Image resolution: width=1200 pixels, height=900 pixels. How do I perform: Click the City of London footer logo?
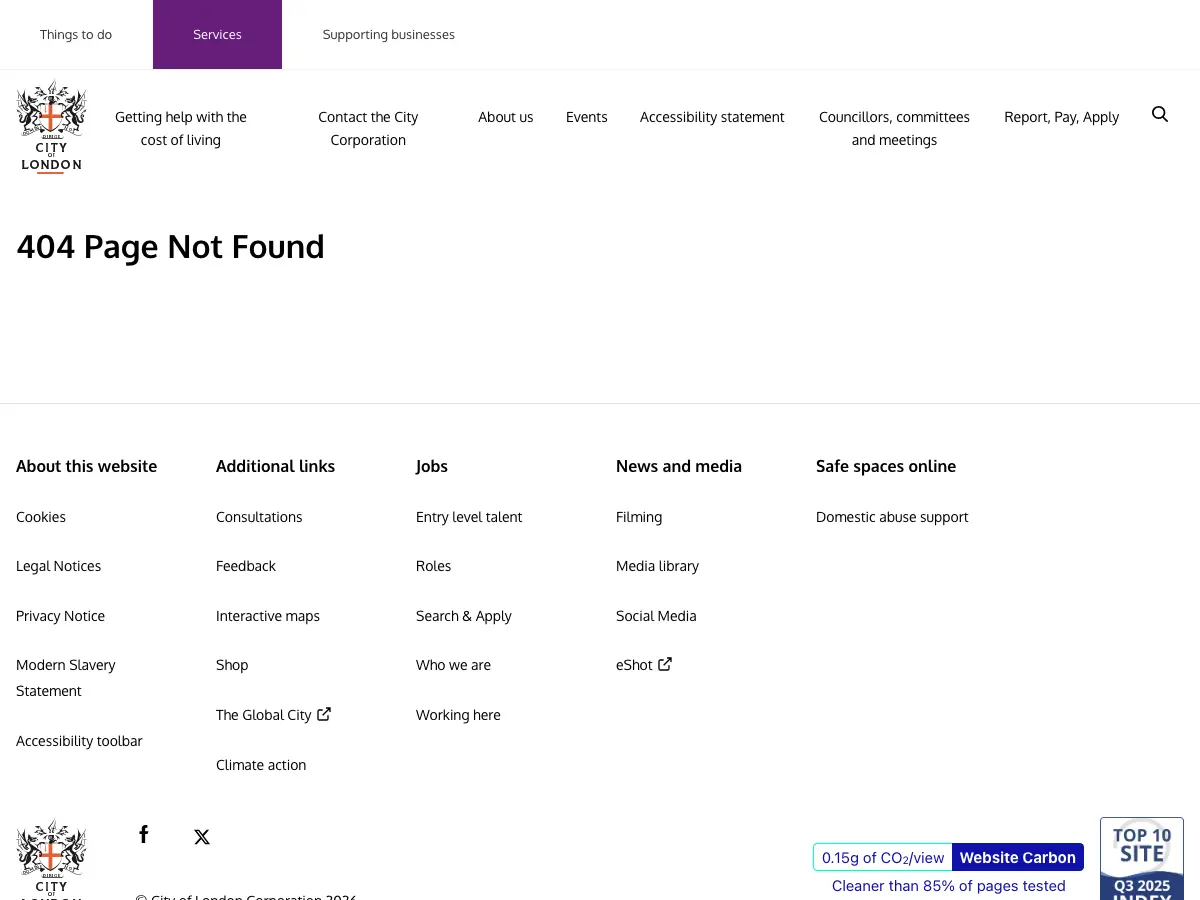coord(51,859)
